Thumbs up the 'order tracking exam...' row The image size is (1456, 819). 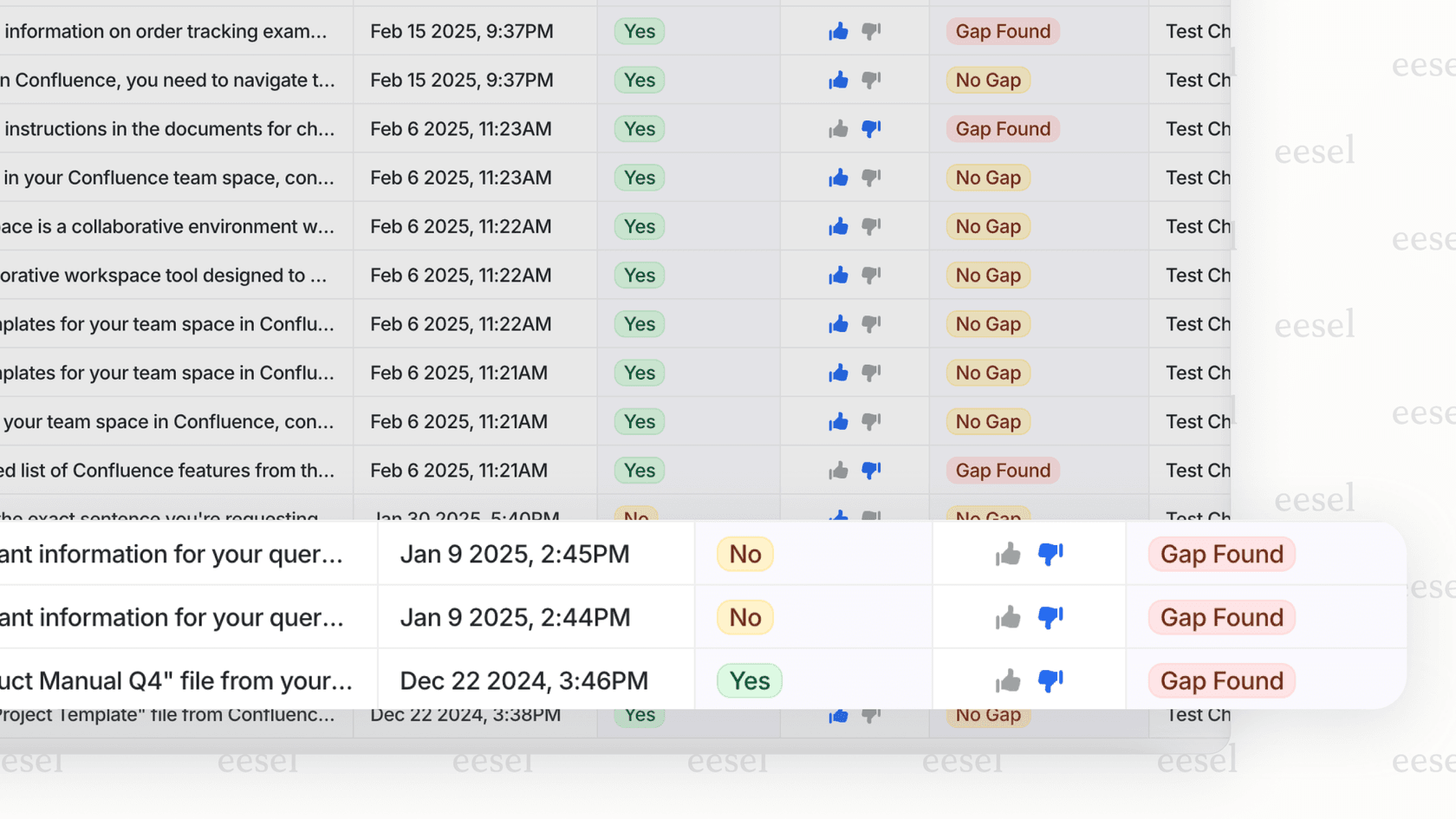coord(838,31)
